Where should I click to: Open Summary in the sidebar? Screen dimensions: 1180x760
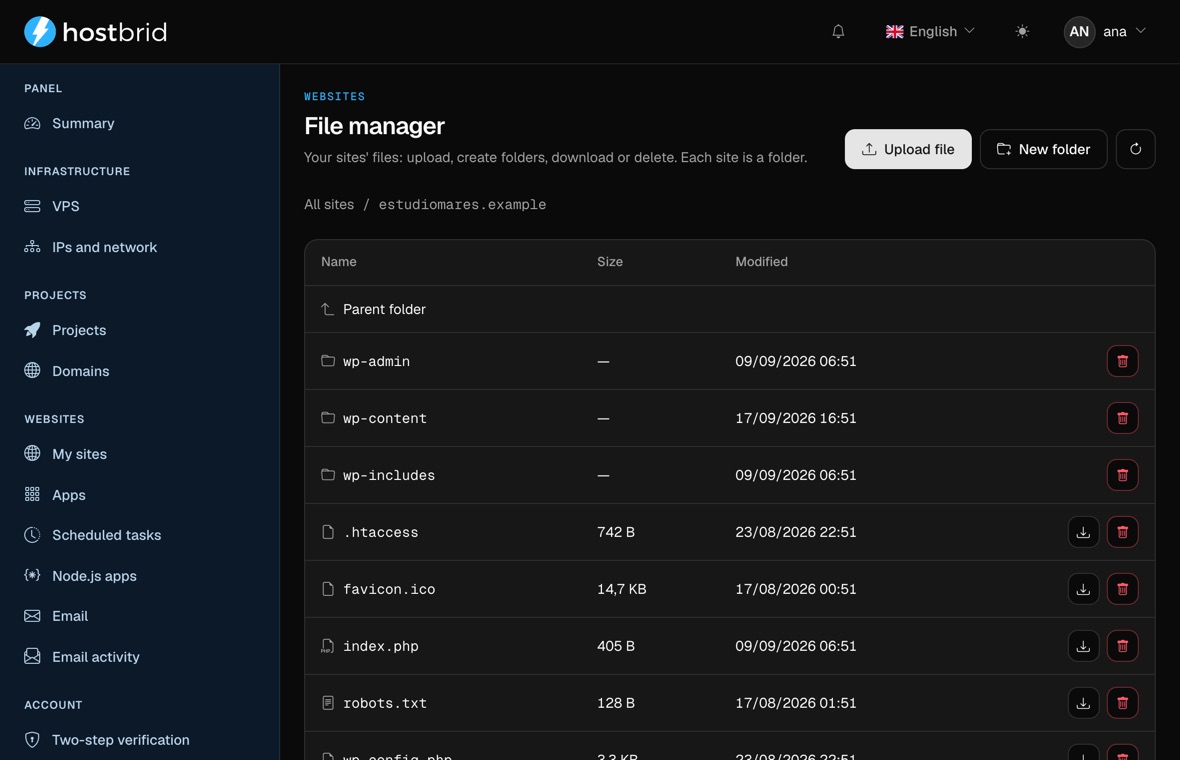coord(83,123)
